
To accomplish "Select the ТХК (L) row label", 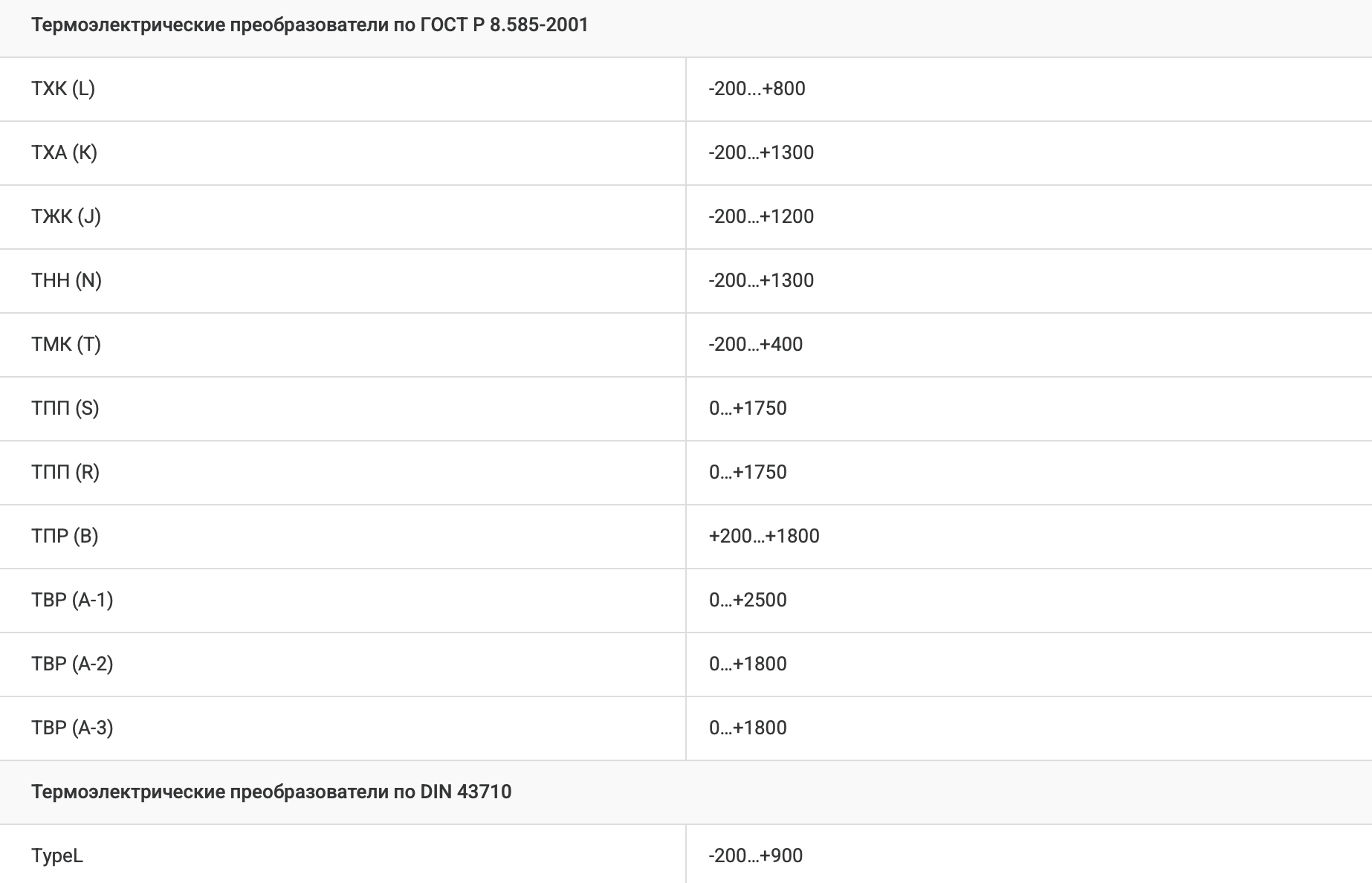I will (x=63, y=89).
